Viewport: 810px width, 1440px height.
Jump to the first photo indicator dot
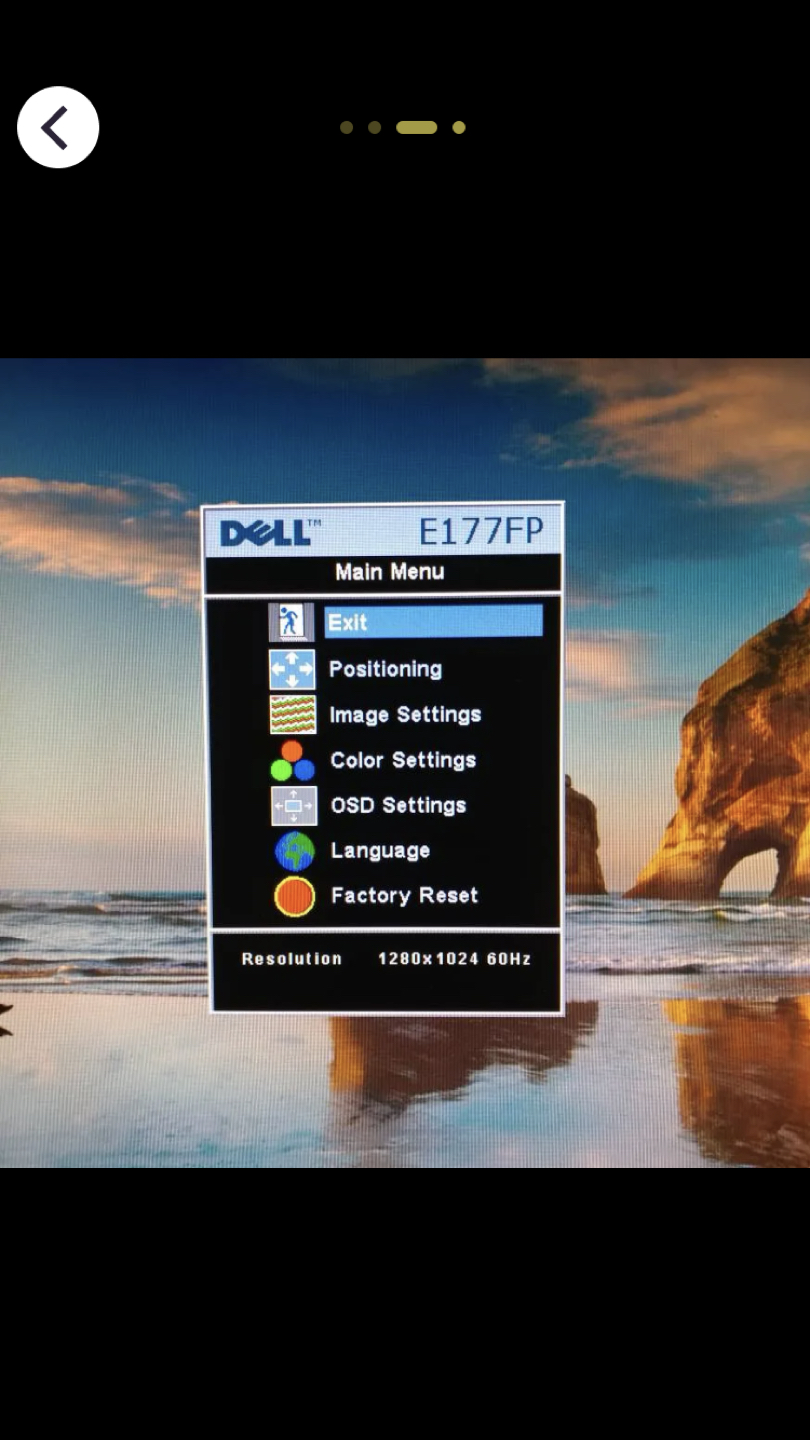[x=346, y=127]
